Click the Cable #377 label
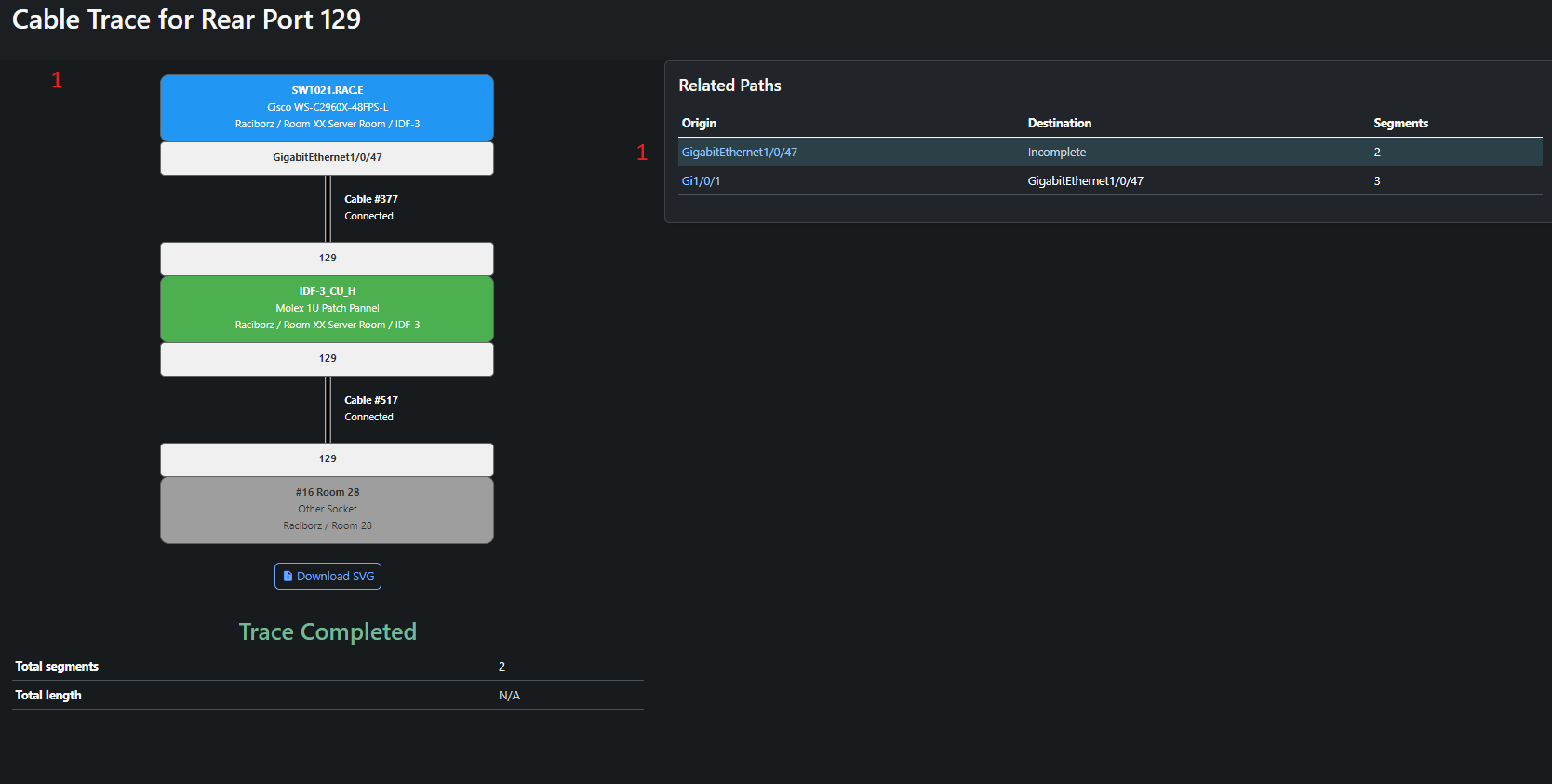Screen dimensions: 1552x784 371,199
